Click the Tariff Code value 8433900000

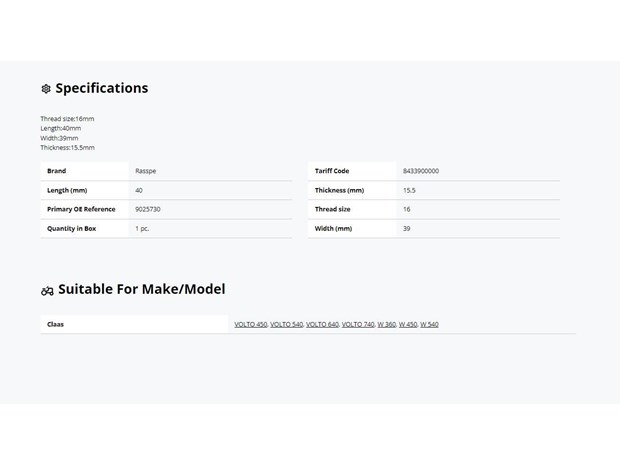pos(421,171)
